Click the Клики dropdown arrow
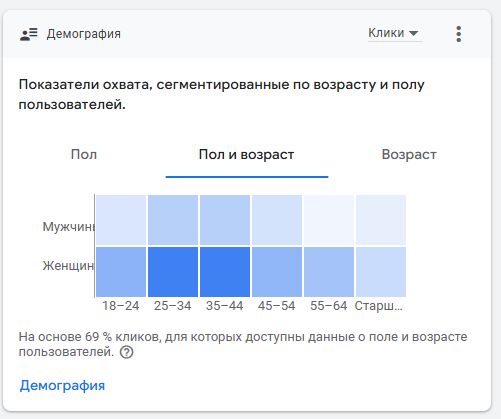Viewport: 501px width, 419px height. click(x=413, y=33)
